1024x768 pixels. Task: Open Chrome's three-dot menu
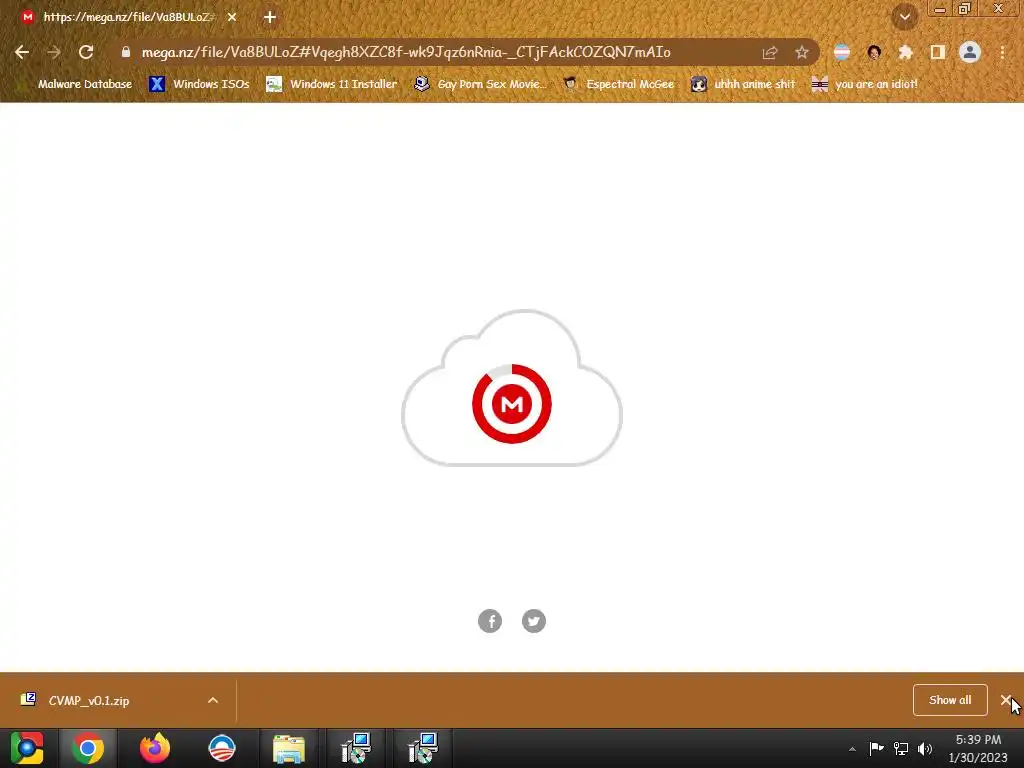[x=1002, y=52]
